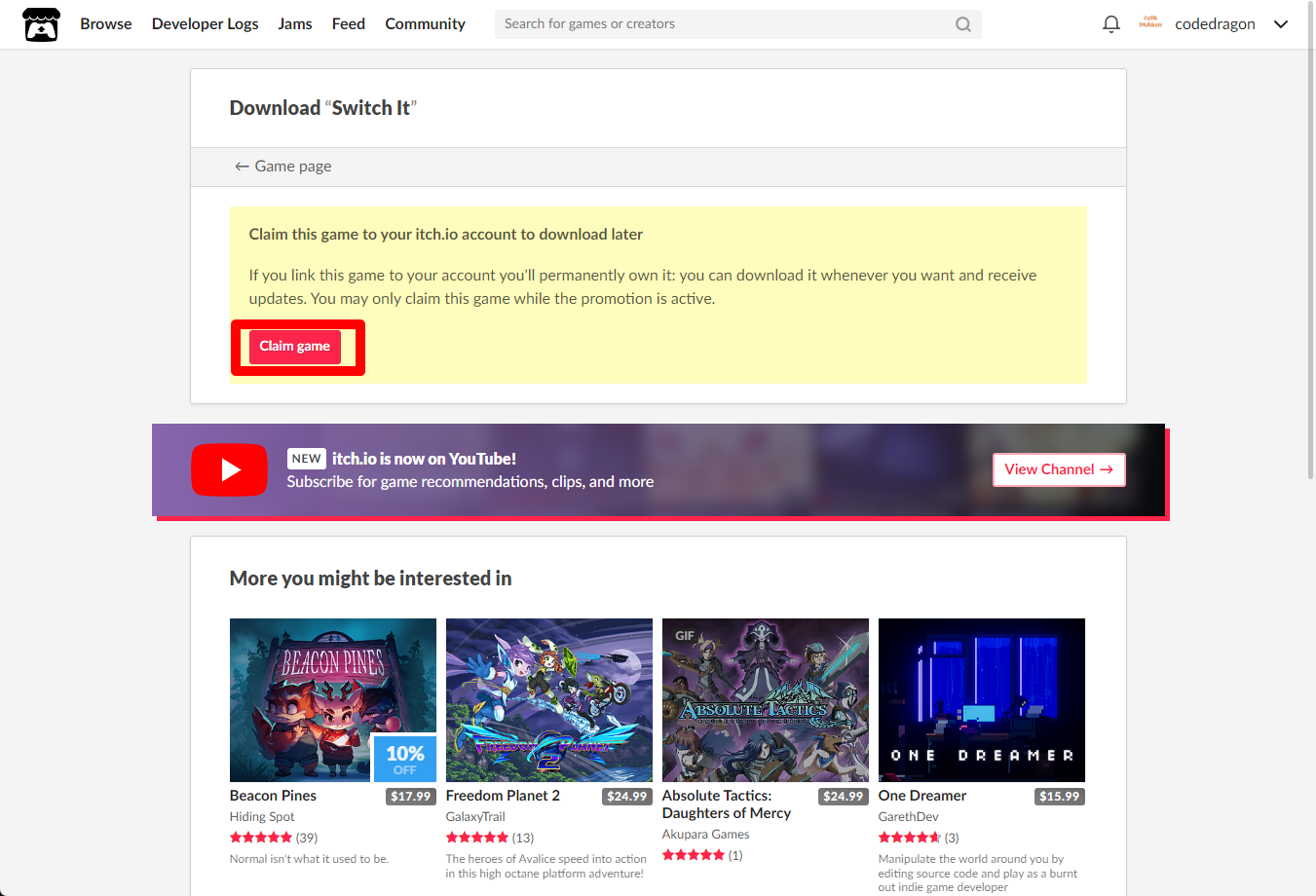This screenshot has height=896, width=1316.
Task: Focus the search for games field
Action: coord(737,24)
